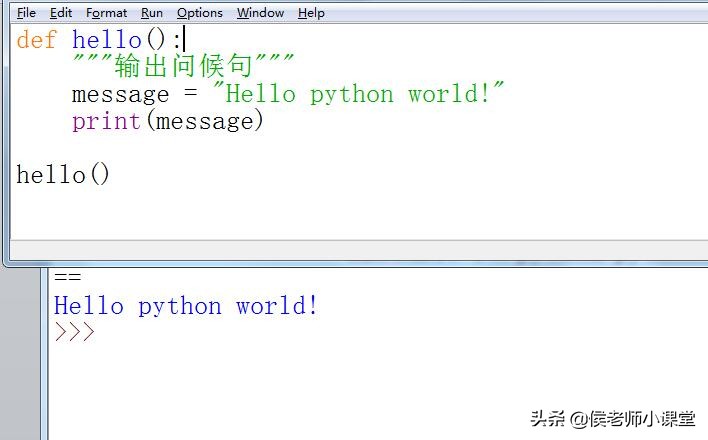Click the editor status bar
The height and width of the screenshot is (440, 708).
(x=359, y=250)
